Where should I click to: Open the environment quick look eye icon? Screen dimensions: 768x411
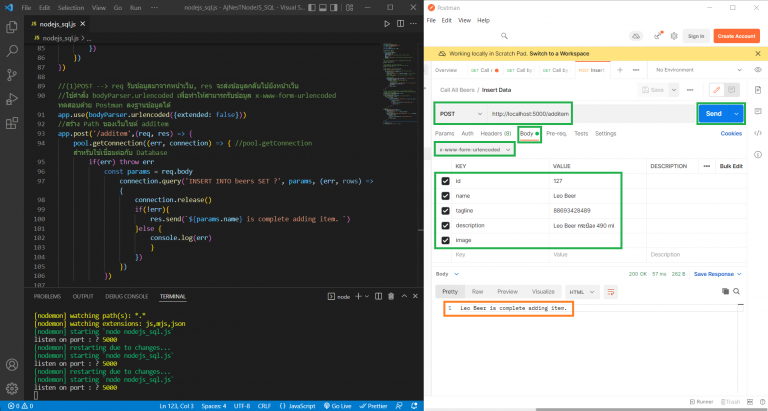tap(757, 70)
